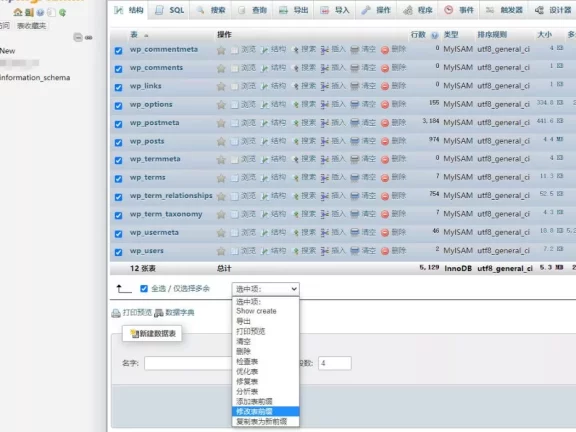This screenshot has width=576, height=432.
Task: Click the home icon in sidebar
Action: (18, 12)
